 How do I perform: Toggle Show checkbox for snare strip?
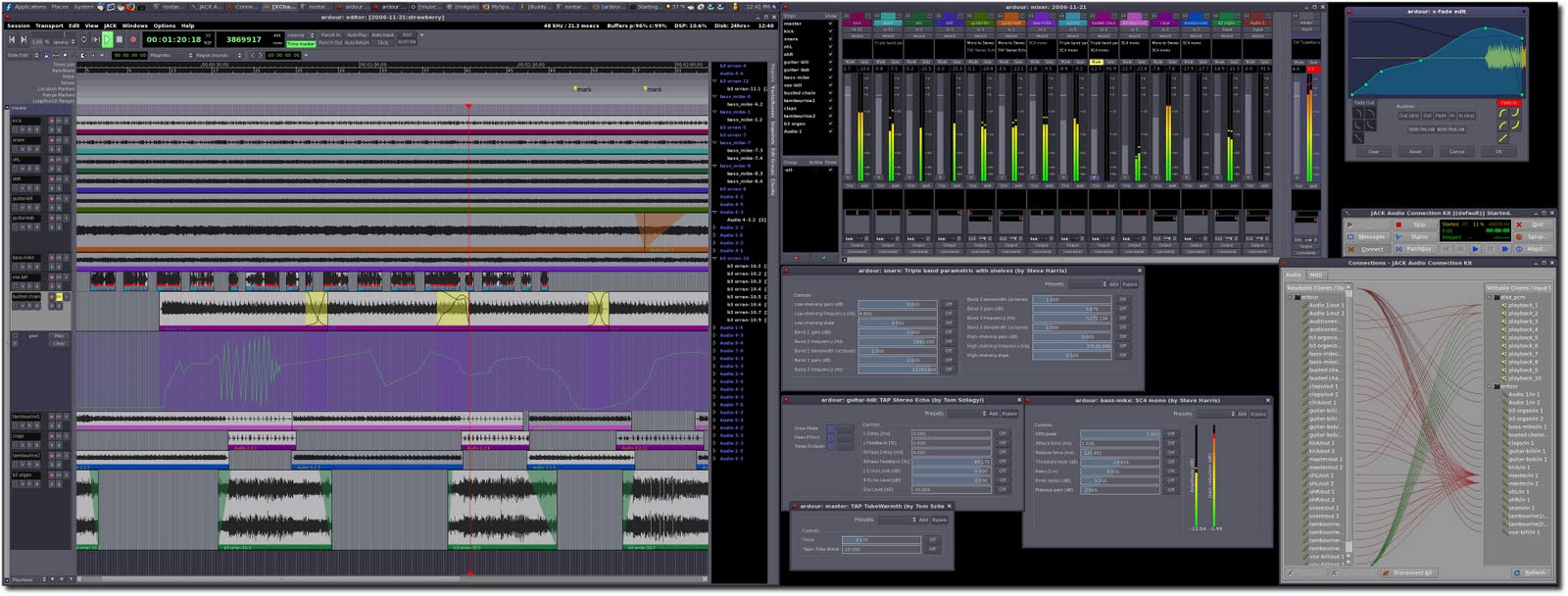pyautogui.click(x=830, y=39)
